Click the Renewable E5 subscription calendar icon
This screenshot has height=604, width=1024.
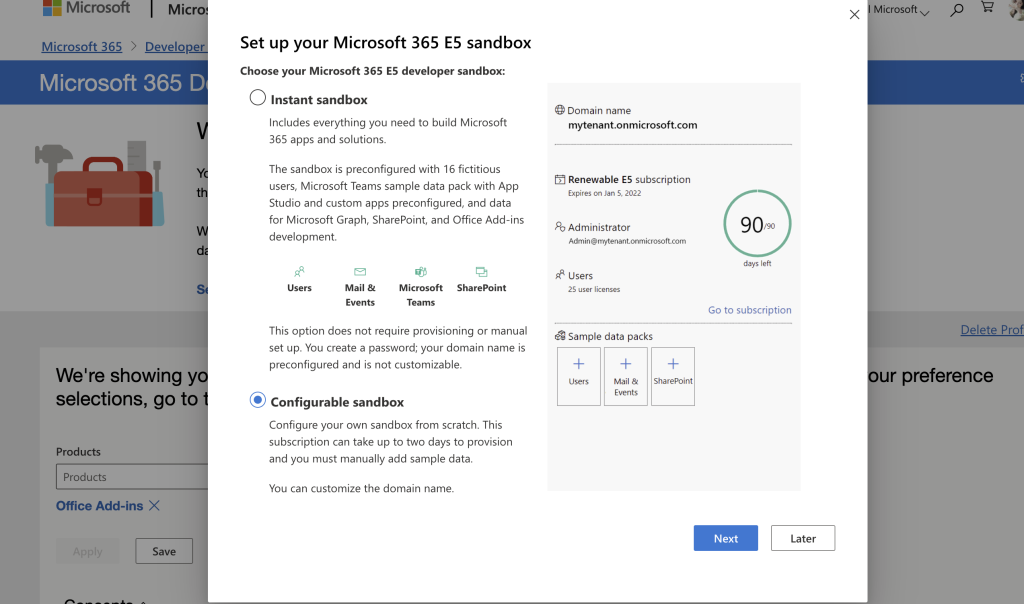[558, 180]
